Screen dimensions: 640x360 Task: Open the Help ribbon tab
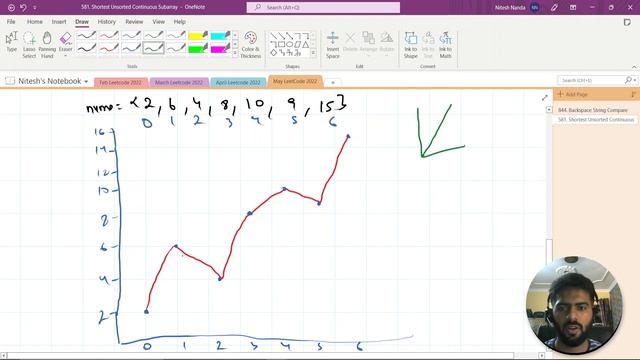pos(180,22)
